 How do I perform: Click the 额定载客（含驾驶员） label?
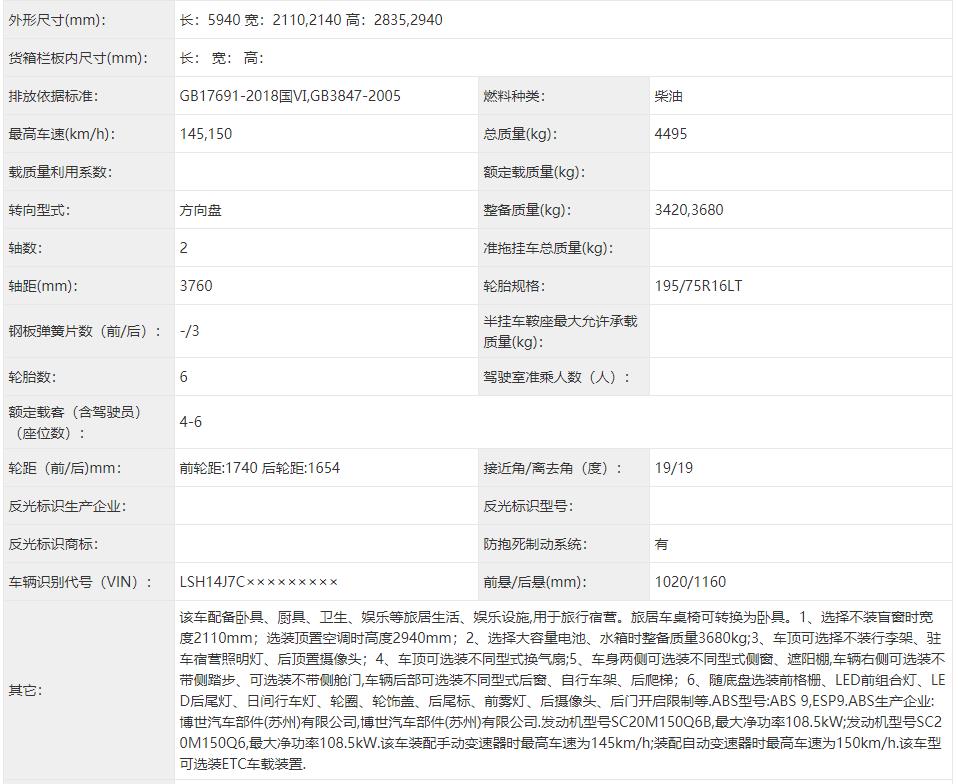75,422
